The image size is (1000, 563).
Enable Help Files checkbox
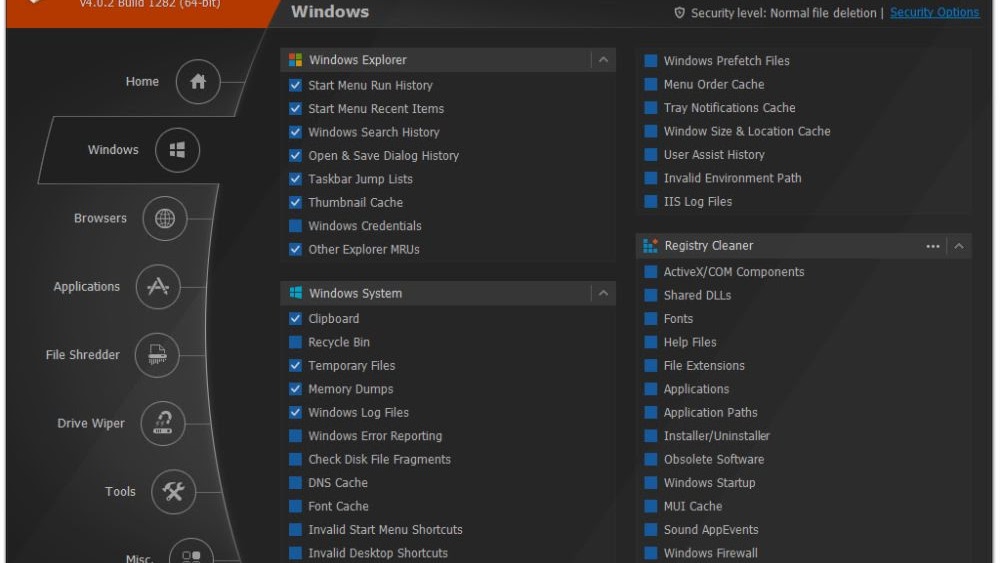(651, 342)
